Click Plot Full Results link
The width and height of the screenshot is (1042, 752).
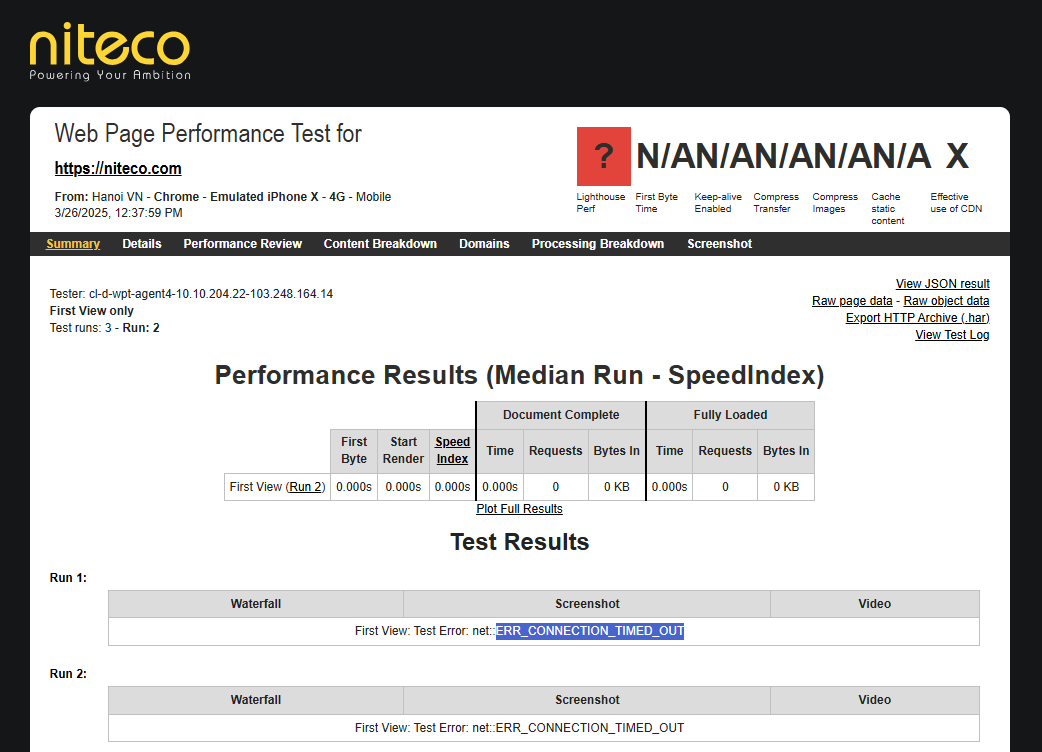(x=519, y=509)
